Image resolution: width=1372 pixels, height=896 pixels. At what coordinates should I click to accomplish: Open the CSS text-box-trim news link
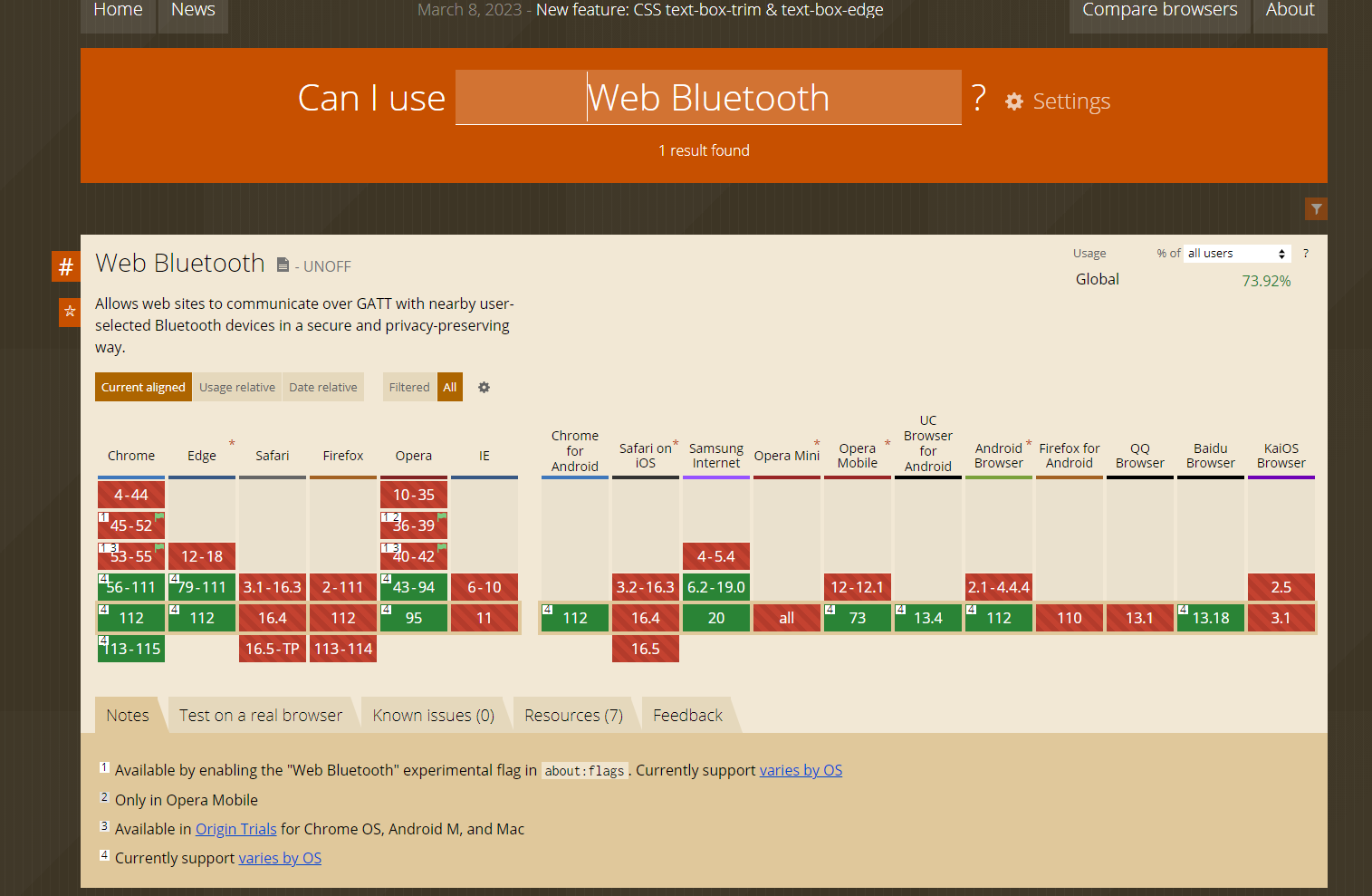(x=710, y=10)
